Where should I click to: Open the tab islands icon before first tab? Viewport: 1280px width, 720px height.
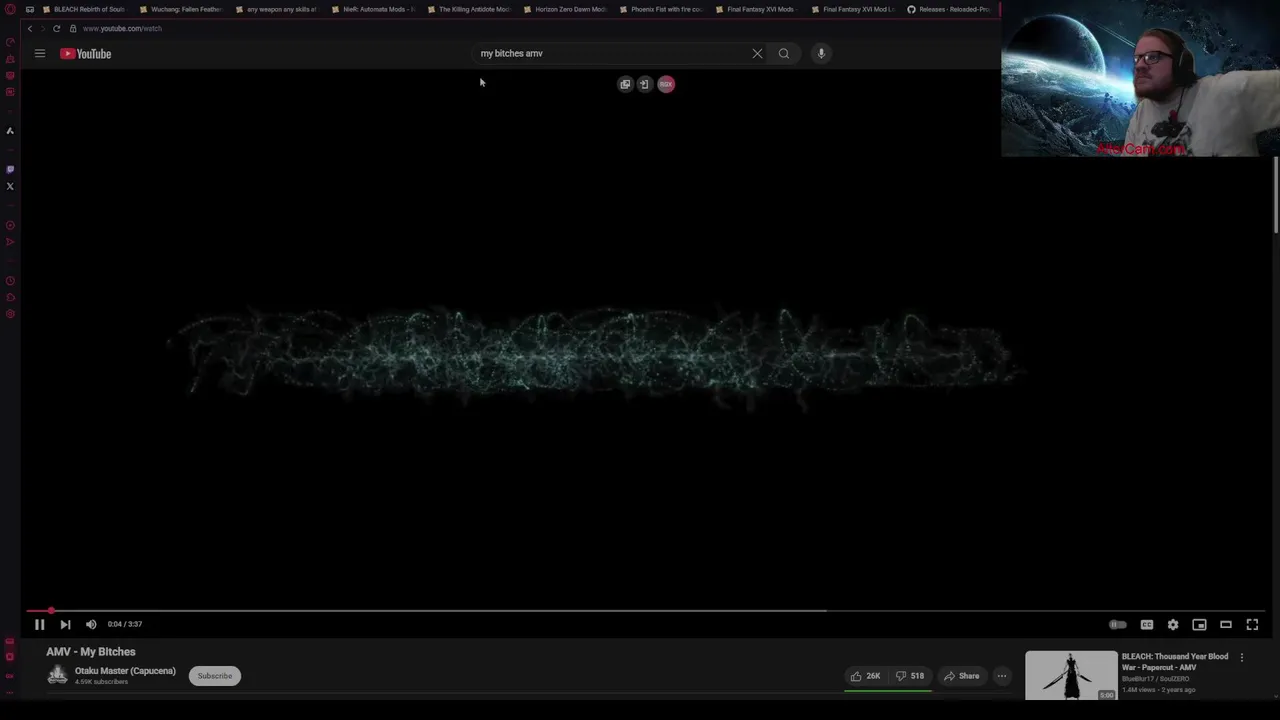(x=29, y=9)
